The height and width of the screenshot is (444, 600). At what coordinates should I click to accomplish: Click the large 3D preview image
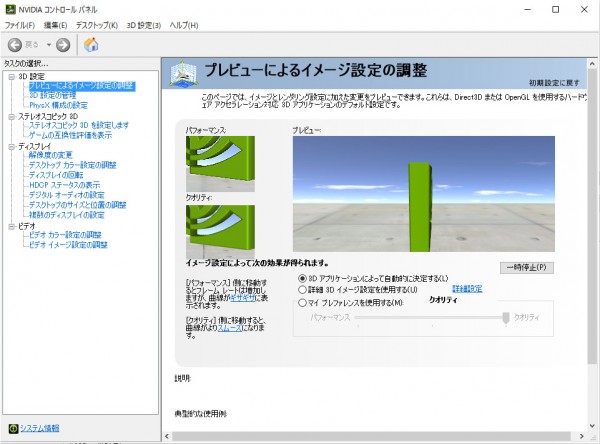[x=424, y=194]
